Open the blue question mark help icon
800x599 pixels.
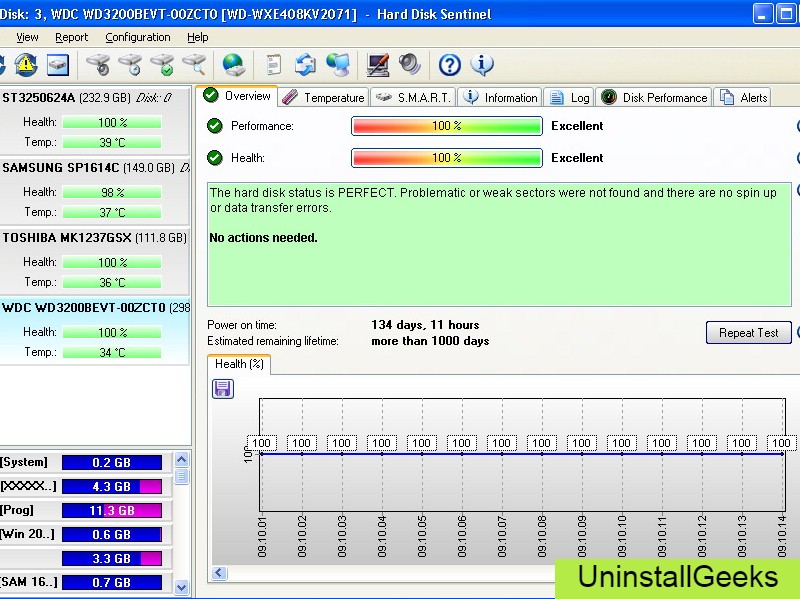(449, 65)
